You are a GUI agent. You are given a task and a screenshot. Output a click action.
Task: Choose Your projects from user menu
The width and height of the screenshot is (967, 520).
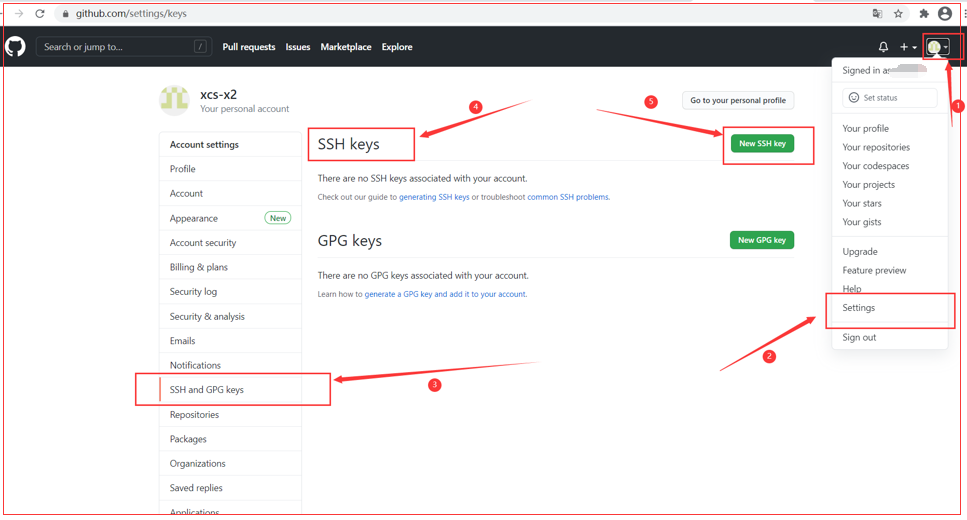coord(889,184)
